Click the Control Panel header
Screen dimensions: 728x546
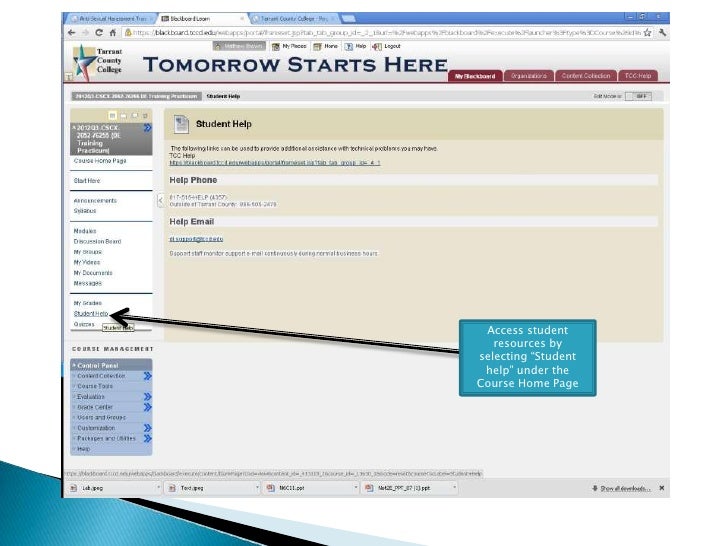[111, 365]
